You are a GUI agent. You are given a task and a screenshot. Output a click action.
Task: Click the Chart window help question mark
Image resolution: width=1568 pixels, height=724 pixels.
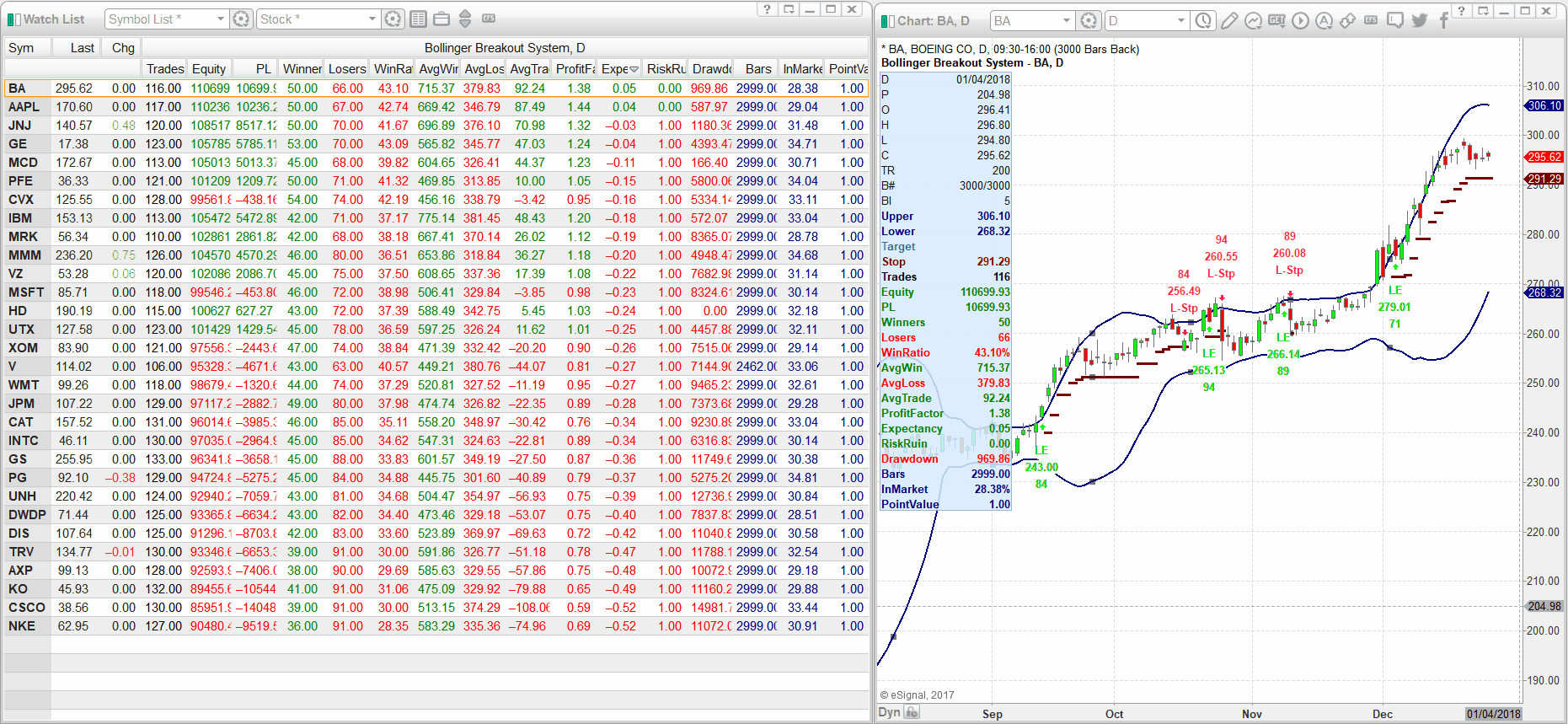tap(1461, 11)
